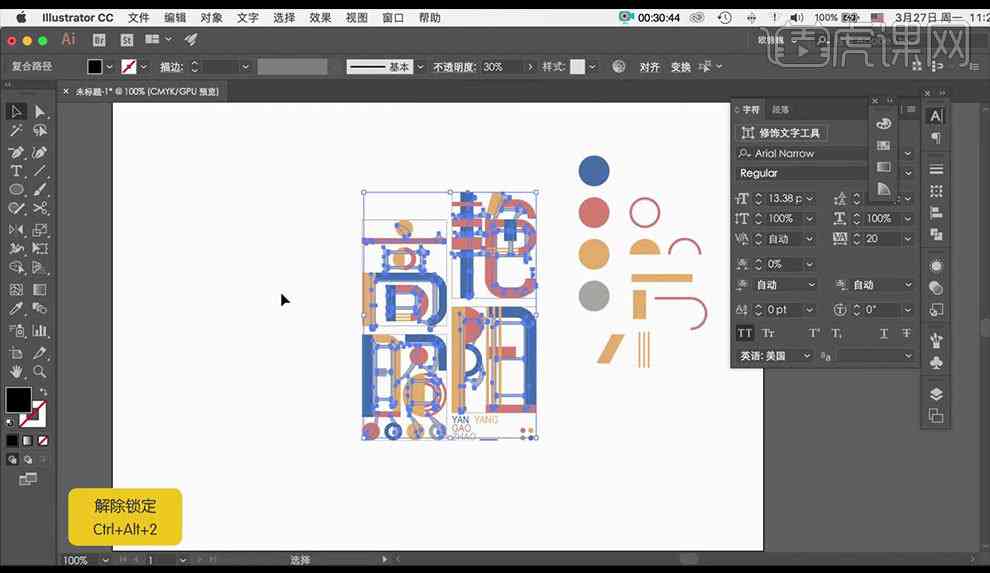The height and width of the screenshot is (573, 990).
Task: Open Adobe Bridge via Br button
Action: tap(99, 40)
